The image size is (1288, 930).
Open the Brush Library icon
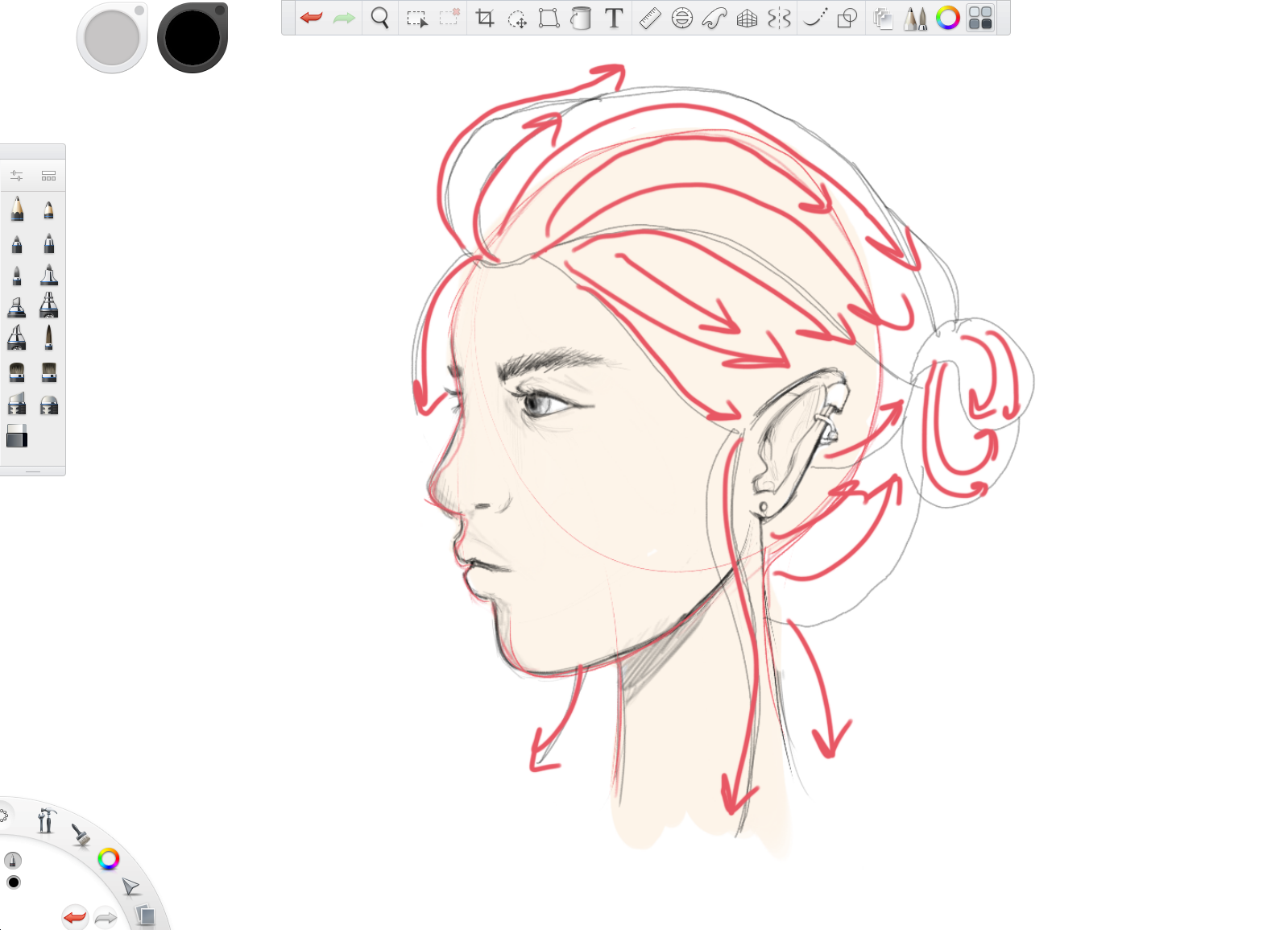[x=48, y=176]
